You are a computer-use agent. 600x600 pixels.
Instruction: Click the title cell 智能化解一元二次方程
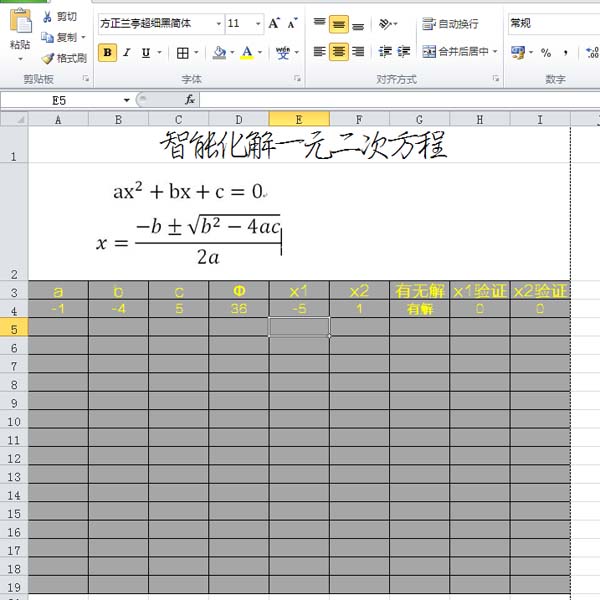click(x=299, y=145)
